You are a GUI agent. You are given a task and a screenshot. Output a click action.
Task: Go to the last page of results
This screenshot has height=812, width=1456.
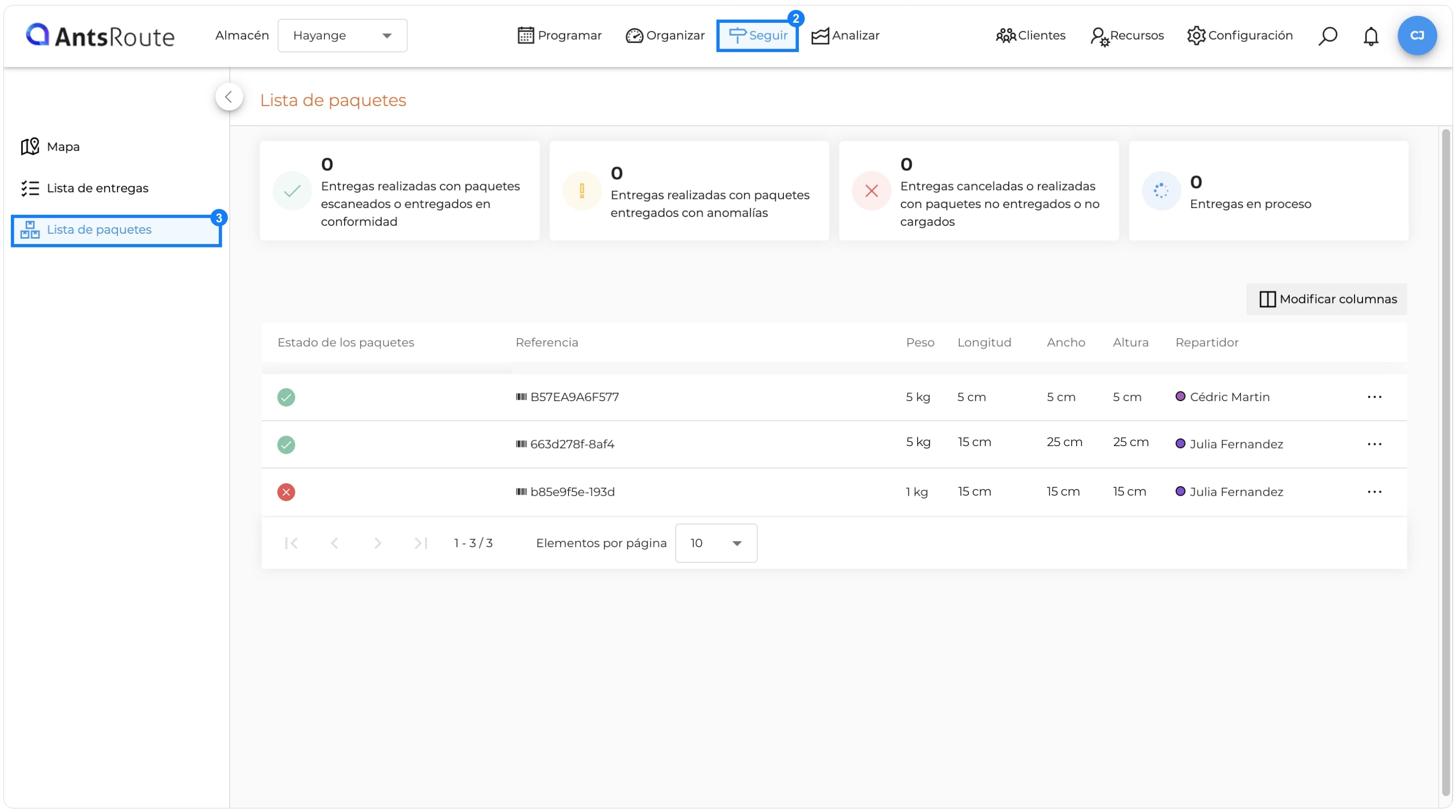point(420,543)
